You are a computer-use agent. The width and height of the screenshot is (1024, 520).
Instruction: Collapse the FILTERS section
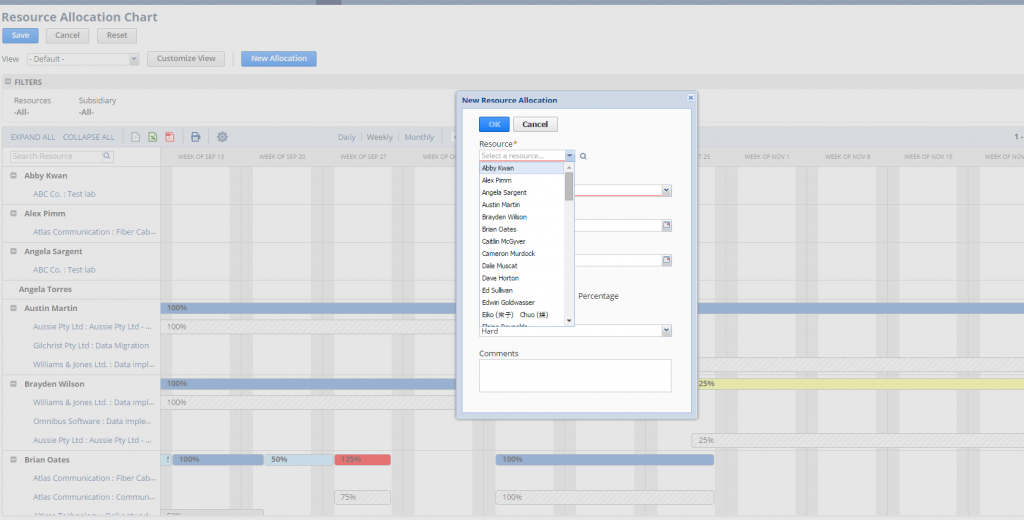pos(8,82)
